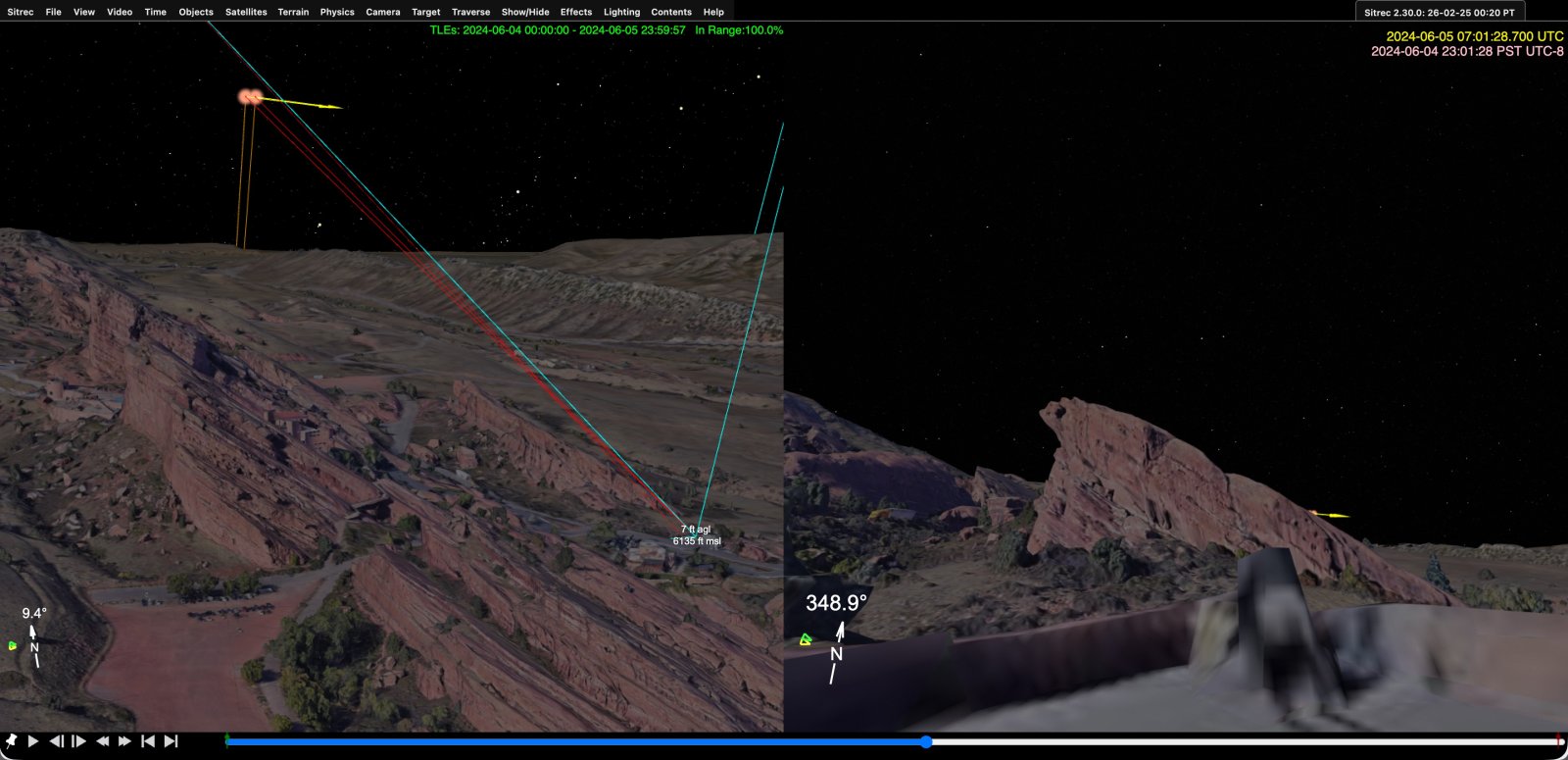Image resolution: width=1568 pixels, height=760 pixels.
Task: Open the Terrain menu
Action: tap(293, 12)
